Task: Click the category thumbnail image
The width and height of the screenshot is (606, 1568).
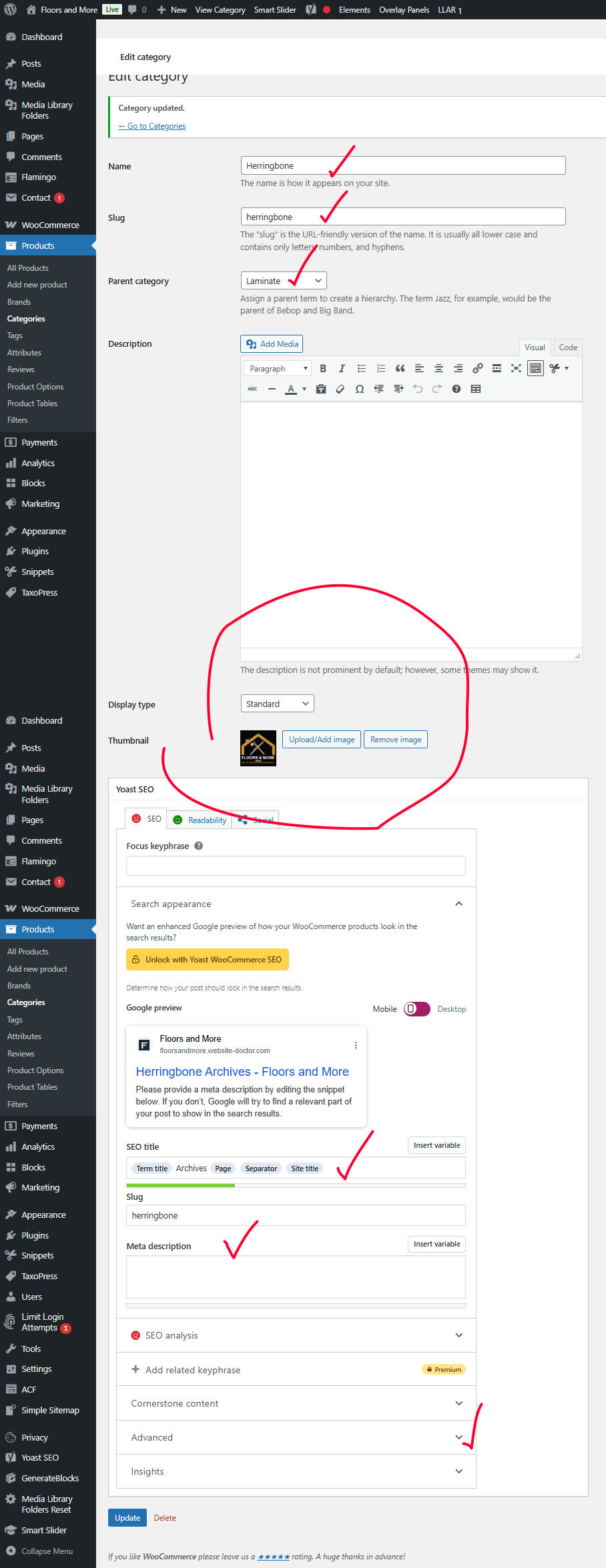Action: 258,748
